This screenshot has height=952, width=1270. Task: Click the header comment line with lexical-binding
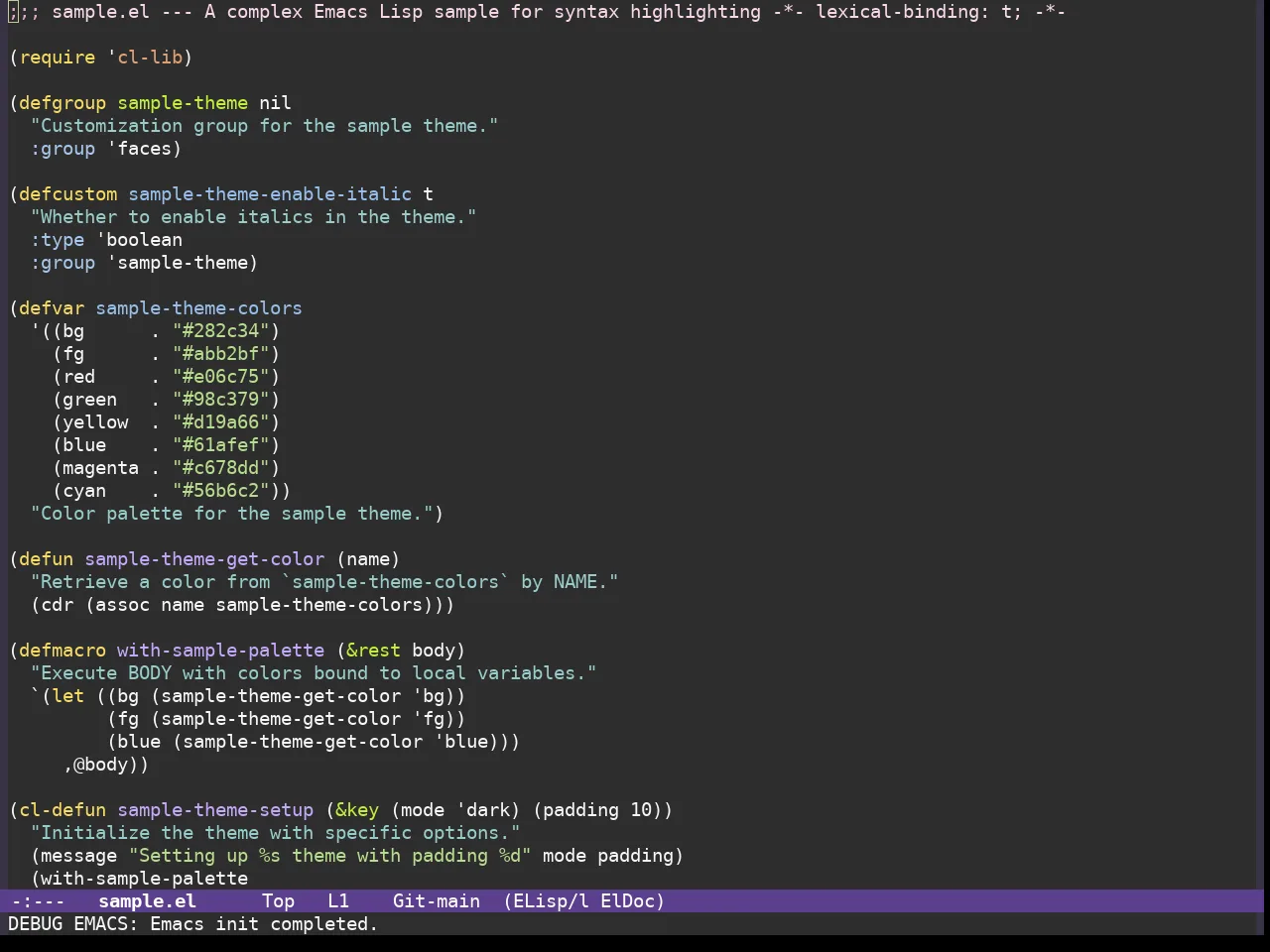tap(538, 11)
